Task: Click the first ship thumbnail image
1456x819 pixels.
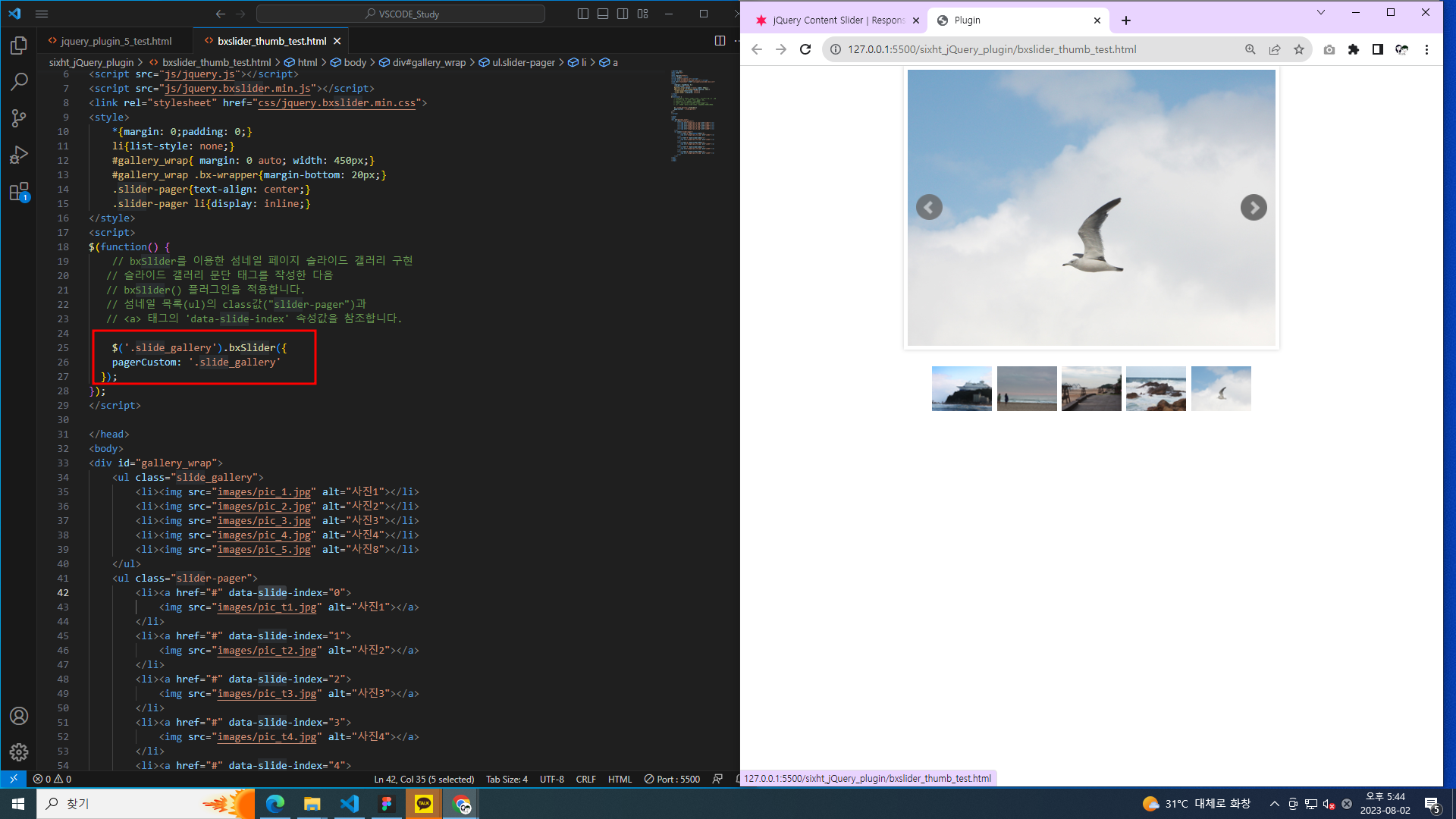Action: 962,388
